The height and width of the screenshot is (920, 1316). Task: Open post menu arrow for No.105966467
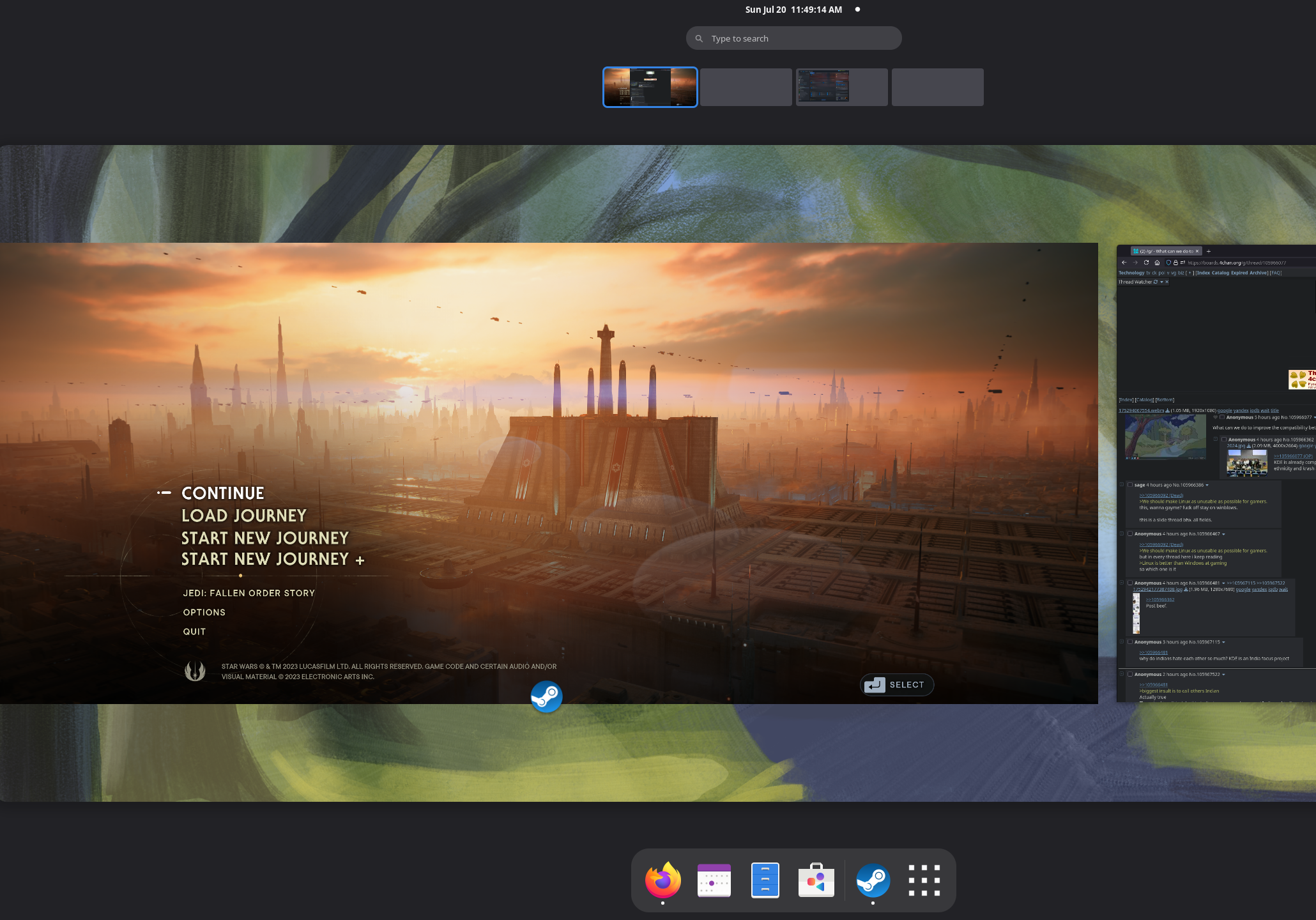click(x=1223, y=533)
